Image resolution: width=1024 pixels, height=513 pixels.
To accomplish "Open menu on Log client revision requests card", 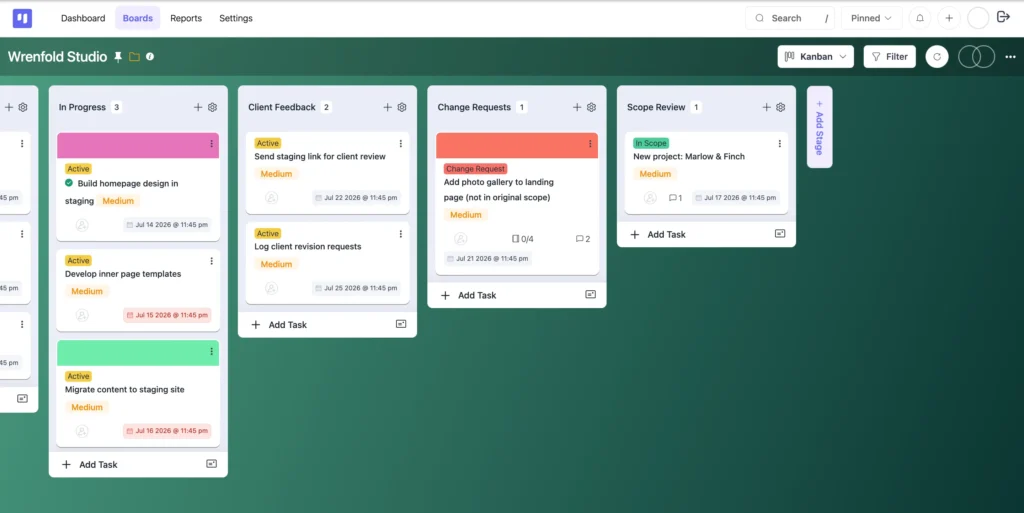I will click(401, 234).
